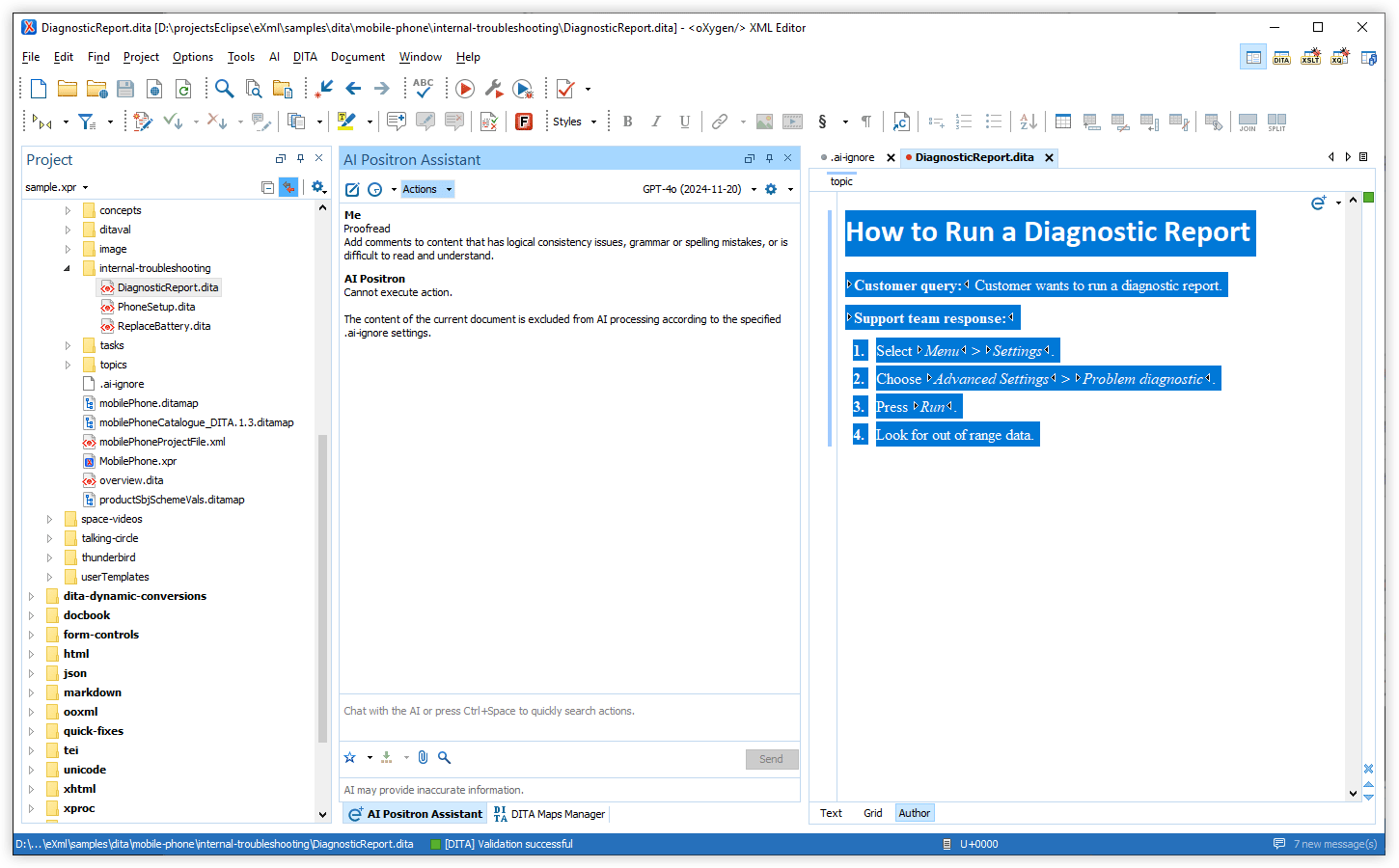
Task: Search actions with the chat magnifier icon
Action: [x=445, y=758]
